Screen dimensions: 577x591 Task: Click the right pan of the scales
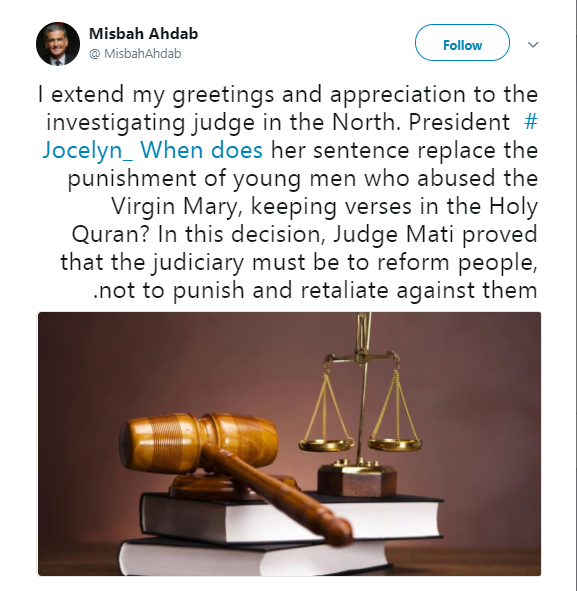pos(395,445)
